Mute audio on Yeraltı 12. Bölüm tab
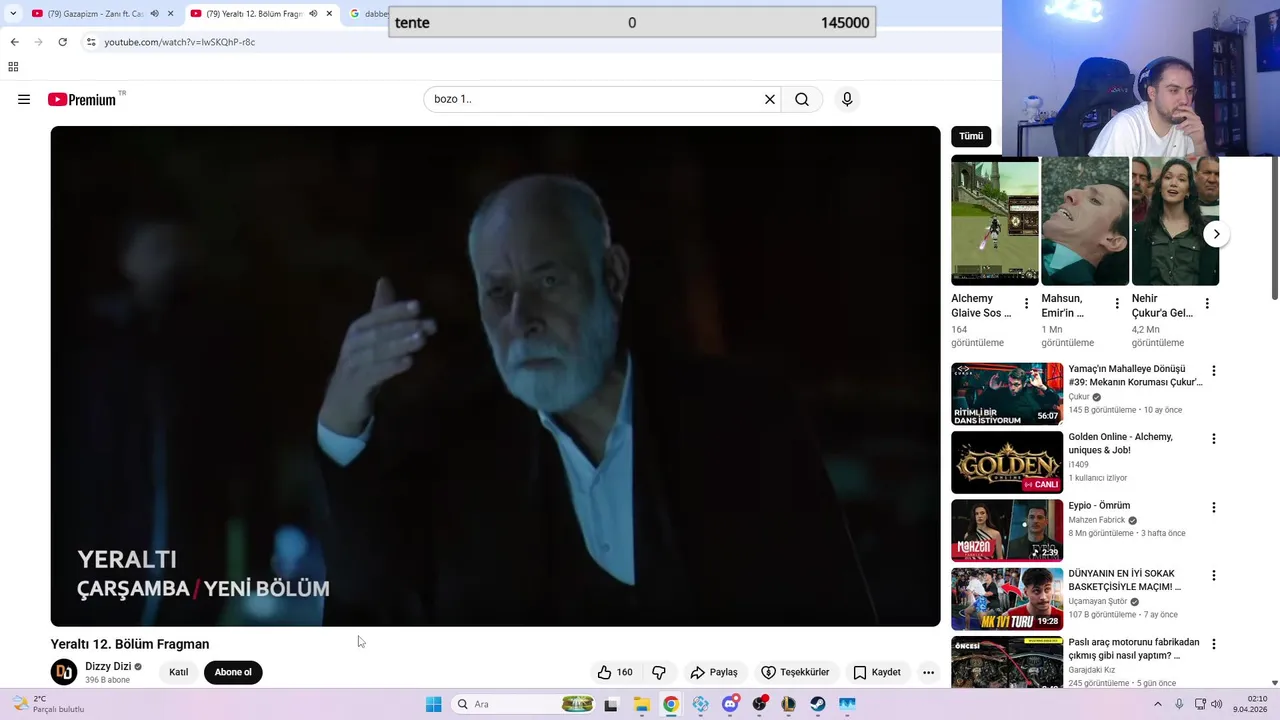The width and height of the screenshot is (1280, 720). pyautogui.click(x=313, y=14)
